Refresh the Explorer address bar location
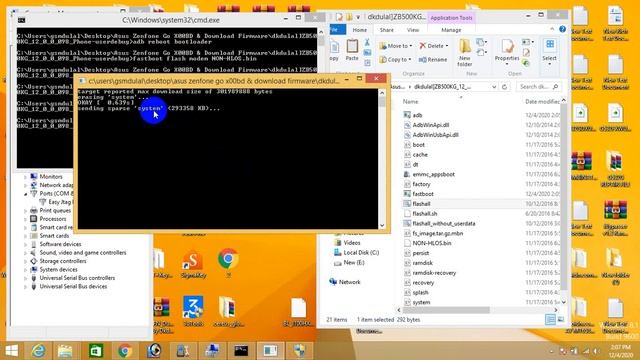The height and width of the screenshot is (360, 640). [504, 87]
